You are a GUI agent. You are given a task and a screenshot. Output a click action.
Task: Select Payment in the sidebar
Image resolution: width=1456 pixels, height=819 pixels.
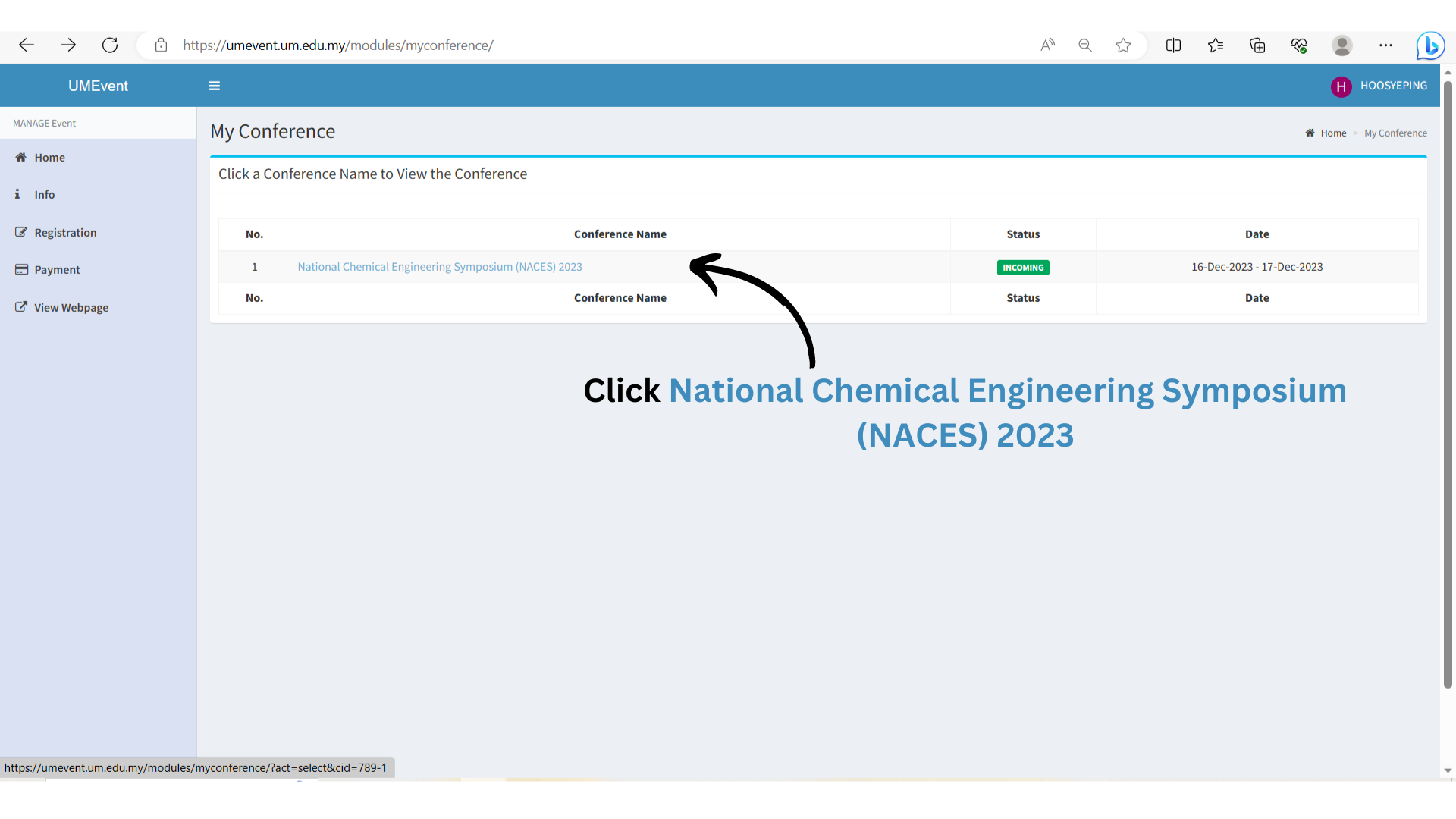tap(57, 270)
